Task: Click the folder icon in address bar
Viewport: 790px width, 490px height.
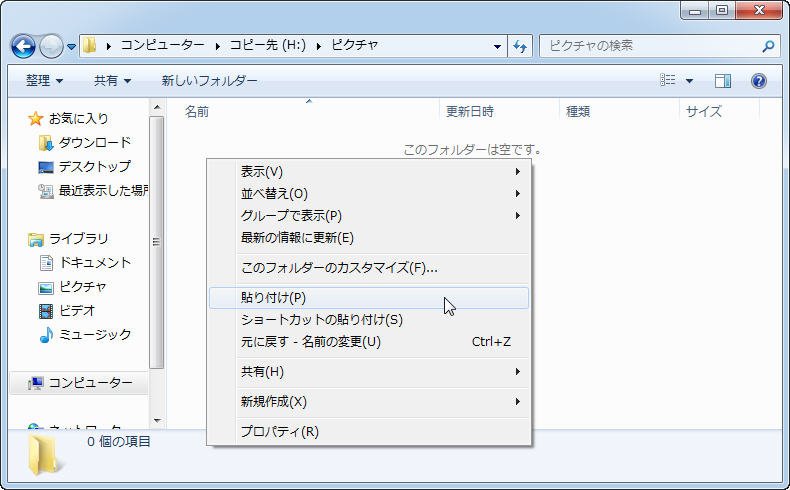Action: click(x=90, y=46)
